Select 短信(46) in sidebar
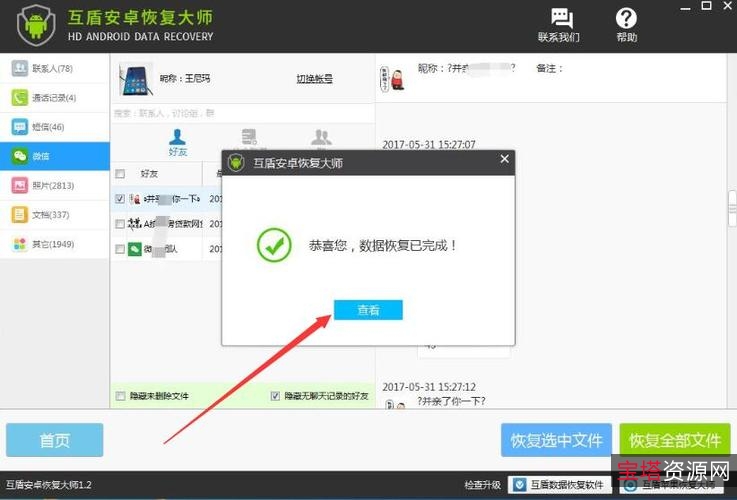737x500 pixels. tap(55, 127)
